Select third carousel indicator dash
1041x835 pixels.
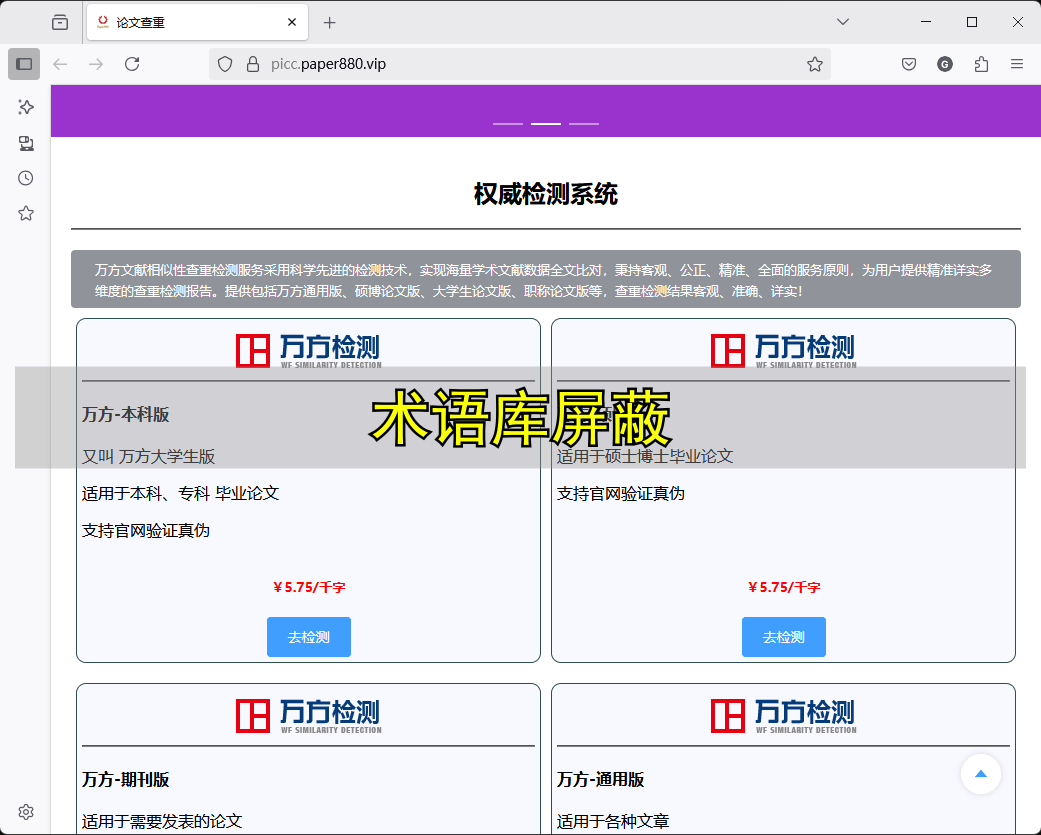[584, 123]
